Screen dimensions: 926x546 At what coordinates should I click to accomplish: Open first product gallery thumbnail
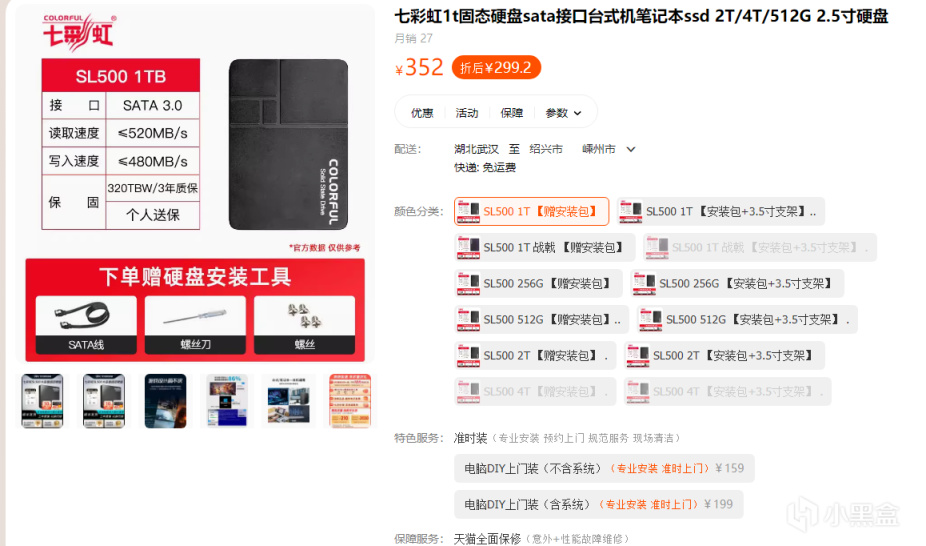click(42, 401)
